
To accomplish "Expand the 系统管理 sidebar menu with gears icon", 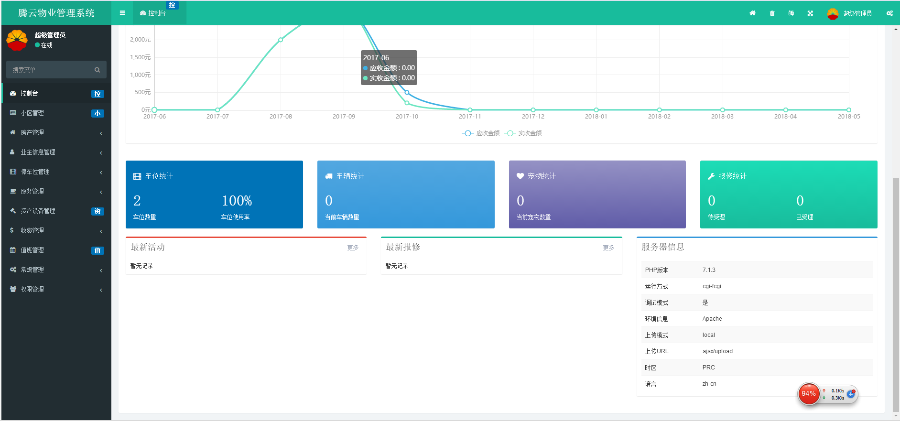I will 55,269.
